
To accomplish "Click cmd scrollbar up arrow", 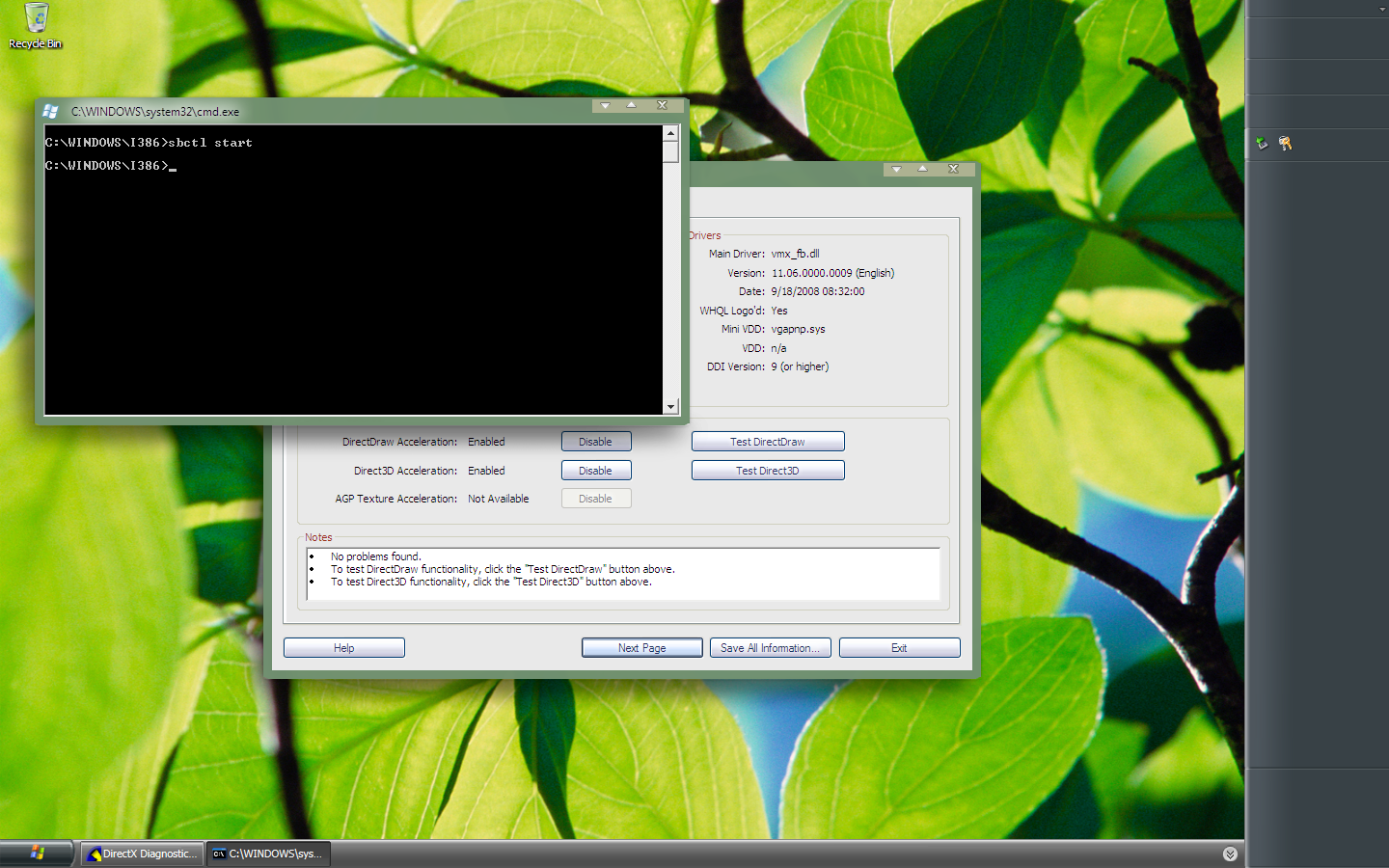I will (x=670, y=133).
